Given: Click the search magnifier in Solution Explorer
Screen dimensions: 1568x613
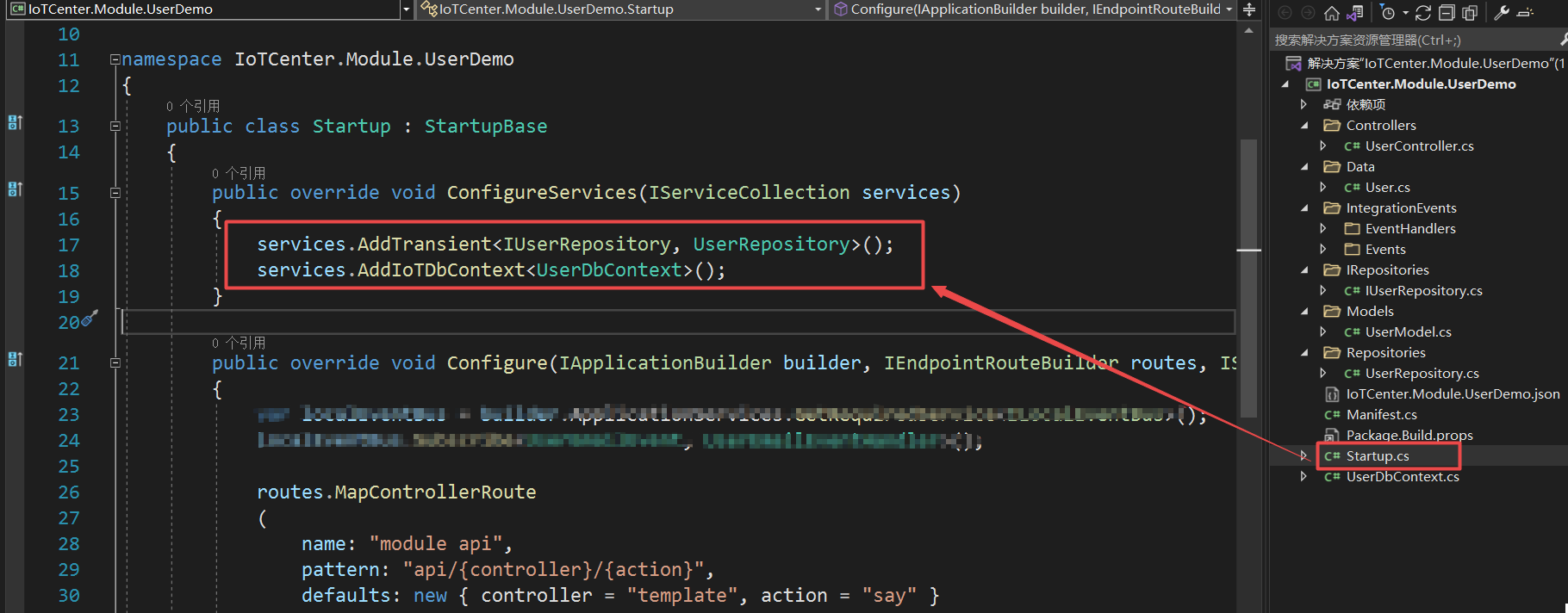Looking at the screenshot, I should [x=1563, y=40].
